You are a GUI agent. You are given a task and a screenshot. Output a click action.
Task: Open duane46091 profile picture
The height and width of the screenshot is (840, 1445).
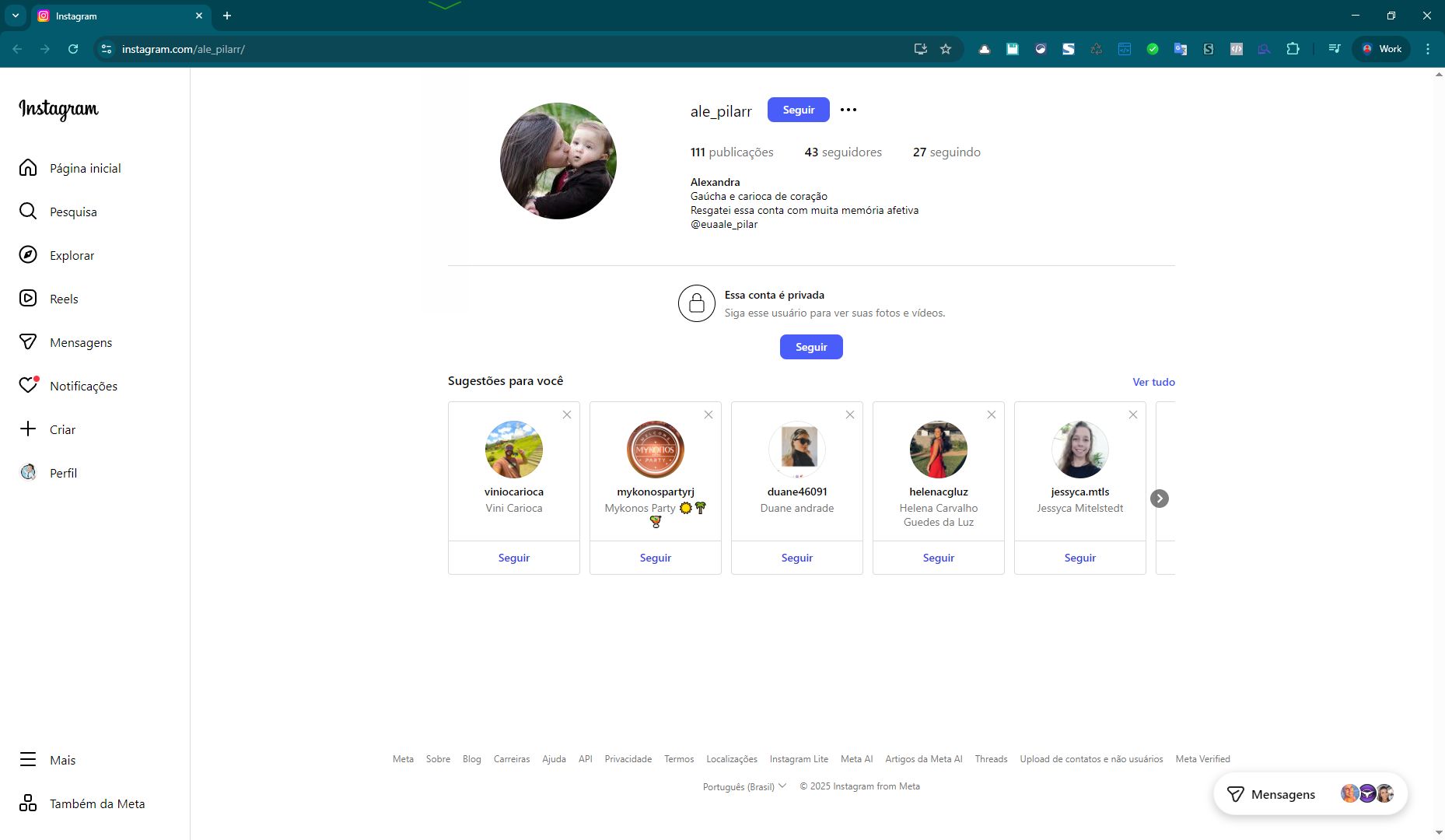pyautogui.click(x=797, y=450)
